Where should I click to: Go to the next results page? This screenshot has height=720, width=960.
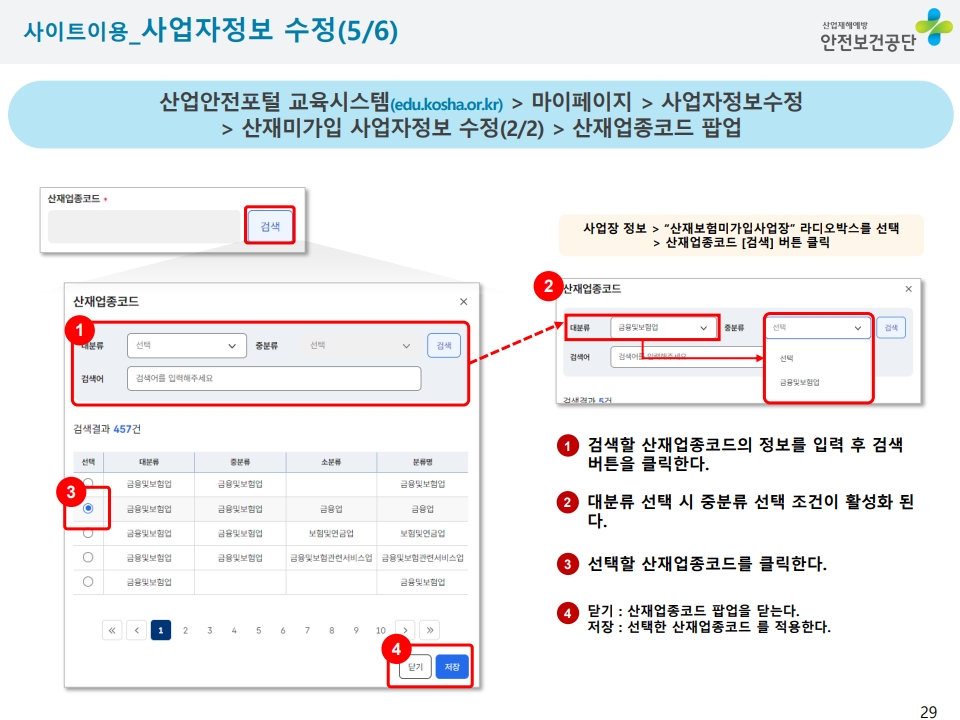tap(406, 630)
